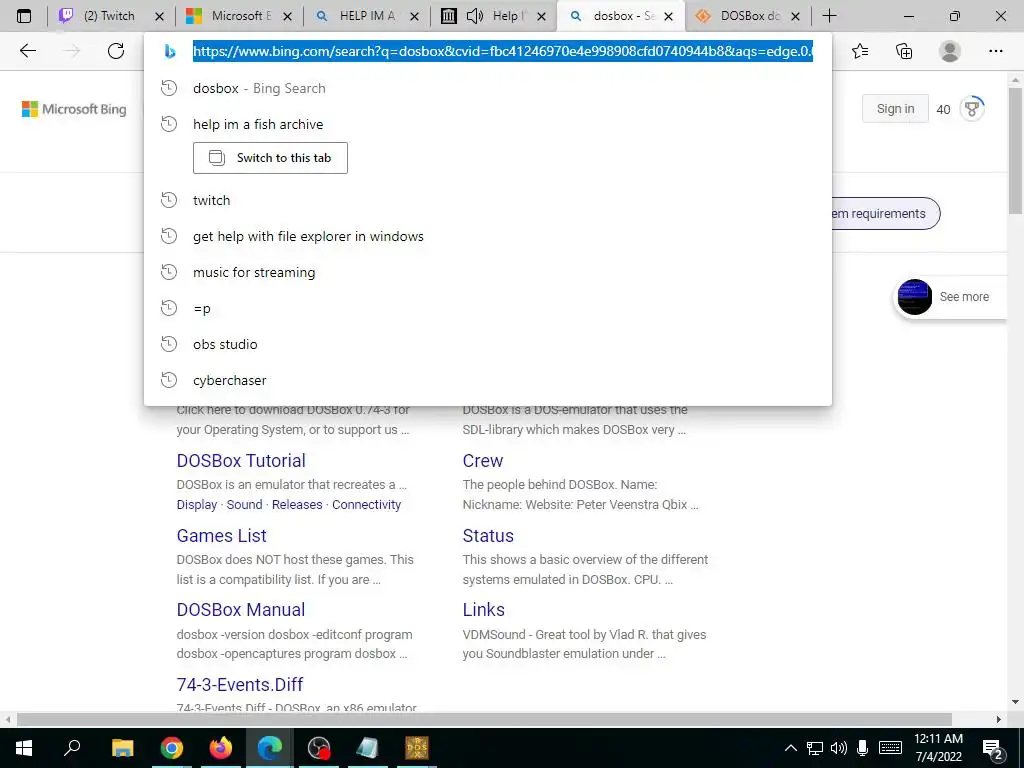Select suggestion 'music for streaming'

488,272
